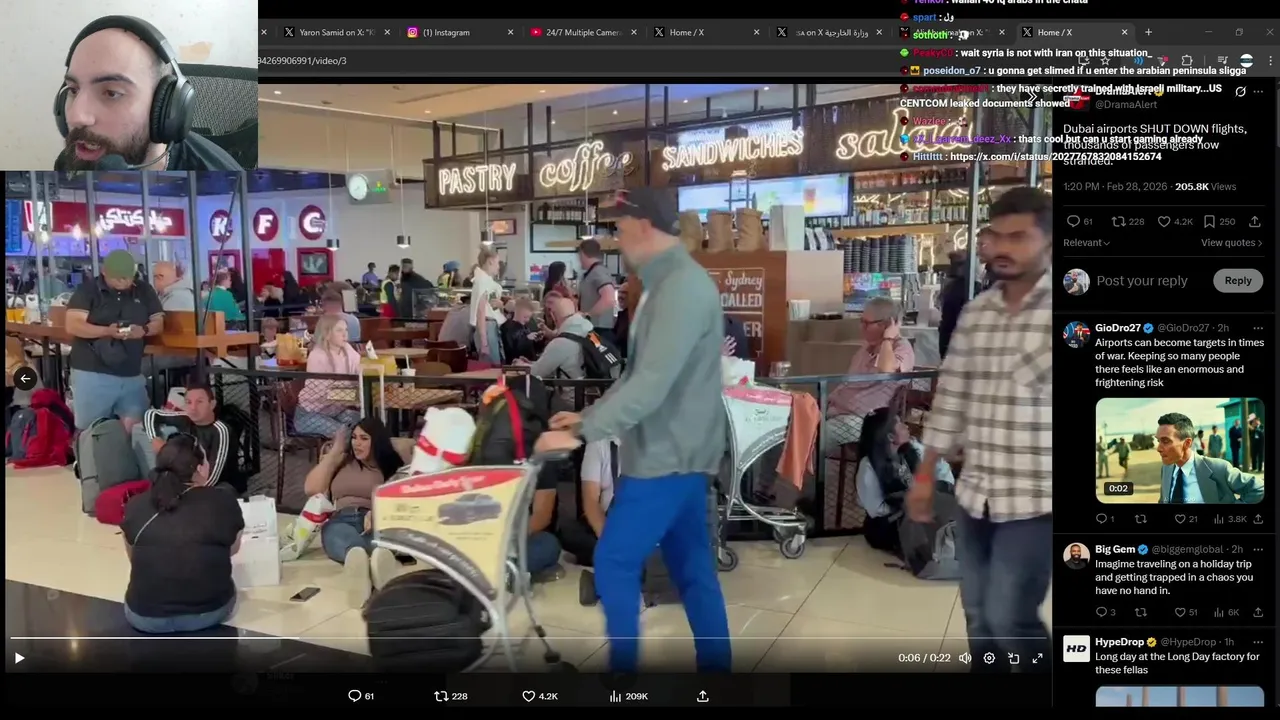Open View quotes link
The height and width of the screenshot is (720, 1280).
coord(1231,242)
